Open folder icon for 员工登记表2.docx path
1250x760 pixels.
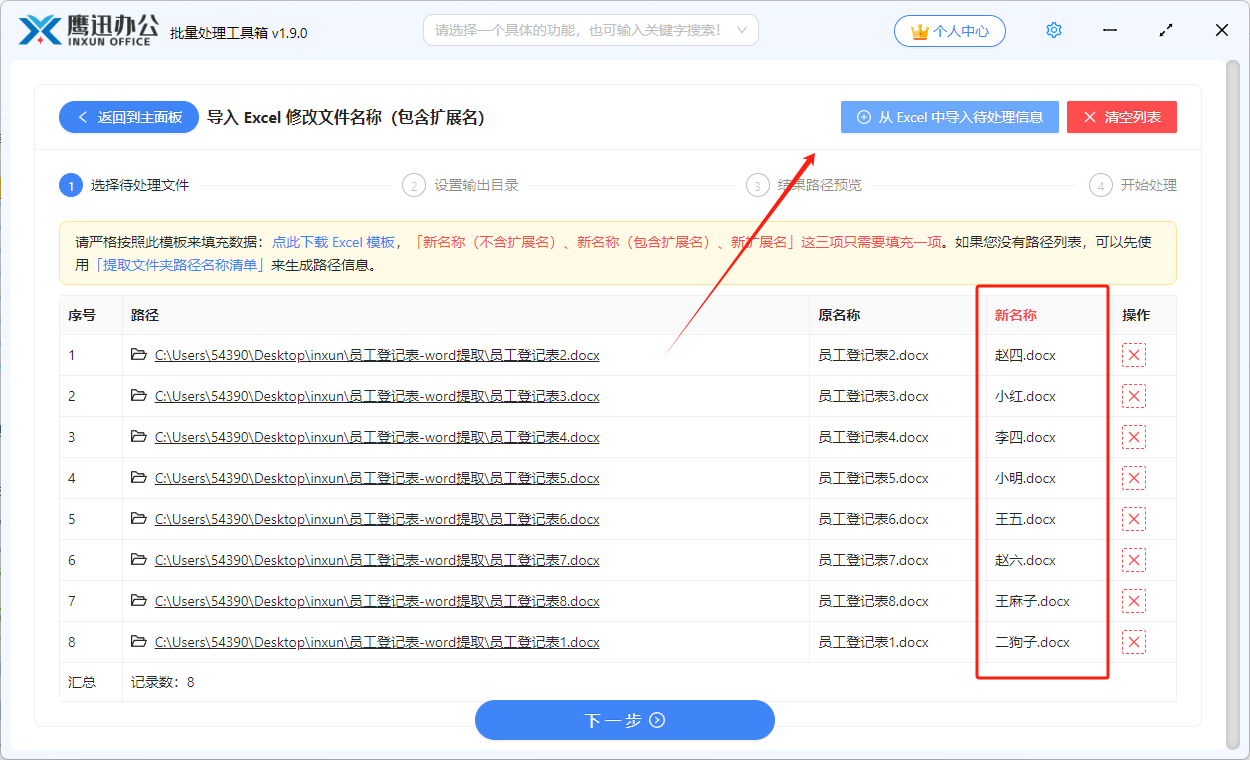point(138,354)
